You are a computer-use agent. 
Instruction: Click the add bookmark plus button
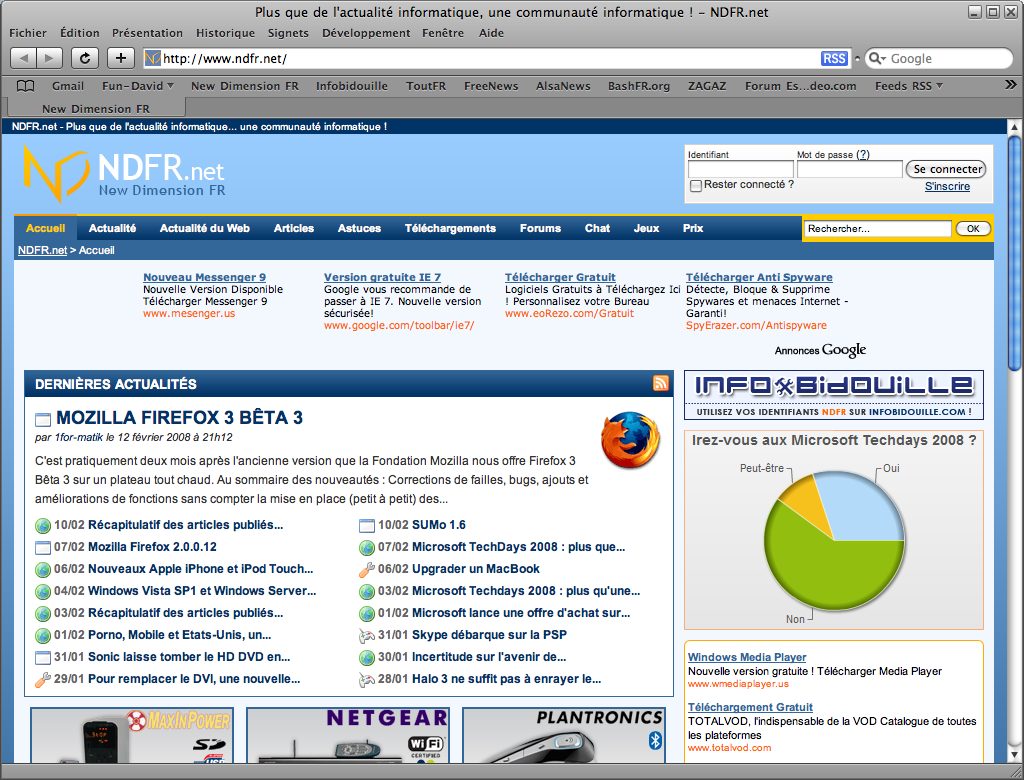click(x=120, y=58)
